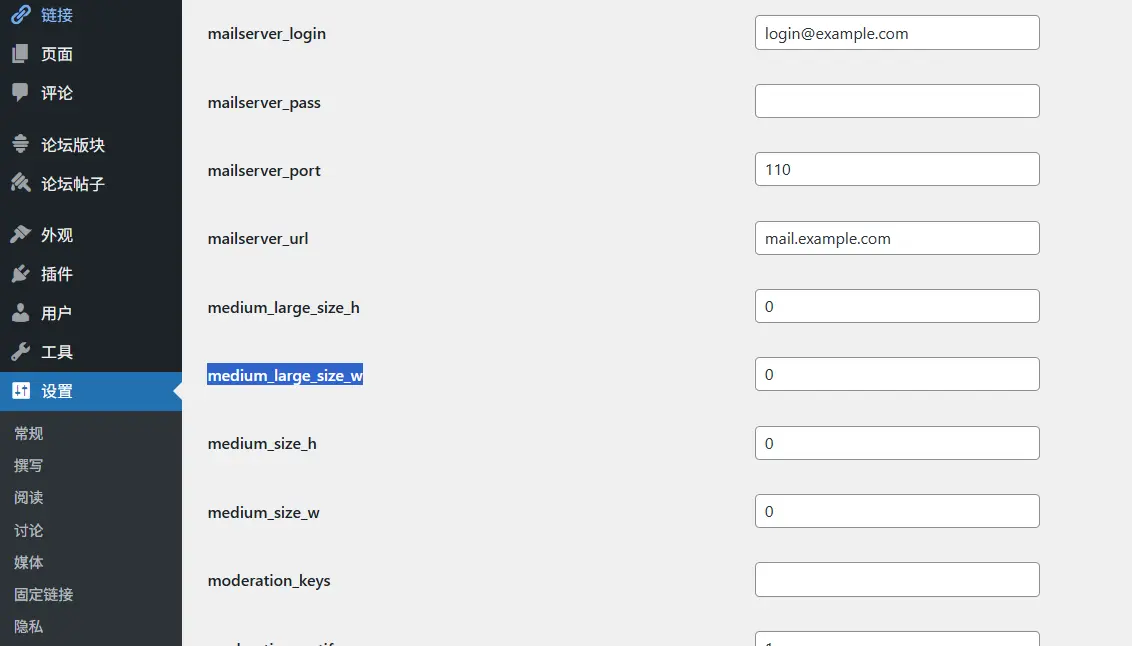Click the empty mailserver_pass field
This screenshot has width=1132, height=646.
(x=896, y=101)
